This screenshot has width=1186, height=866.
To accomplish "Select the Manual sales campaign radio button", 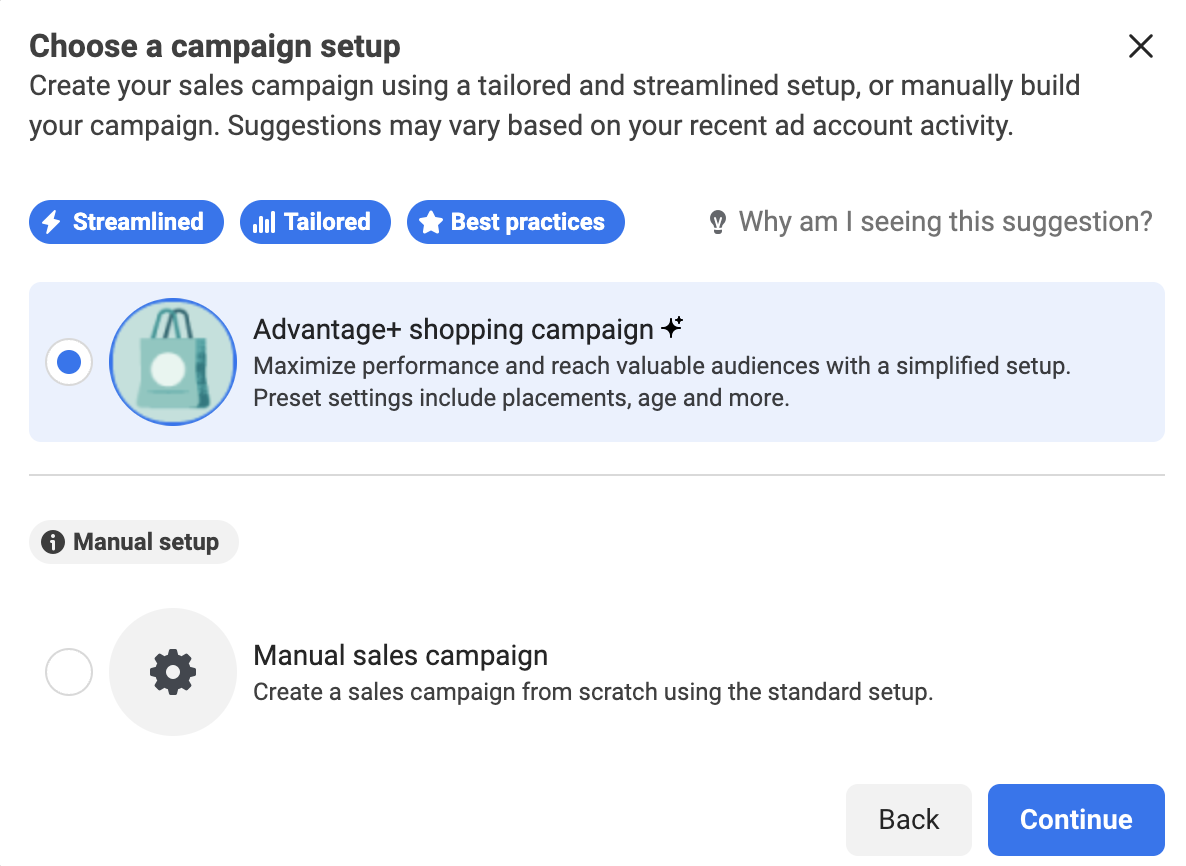I will 68,671.
